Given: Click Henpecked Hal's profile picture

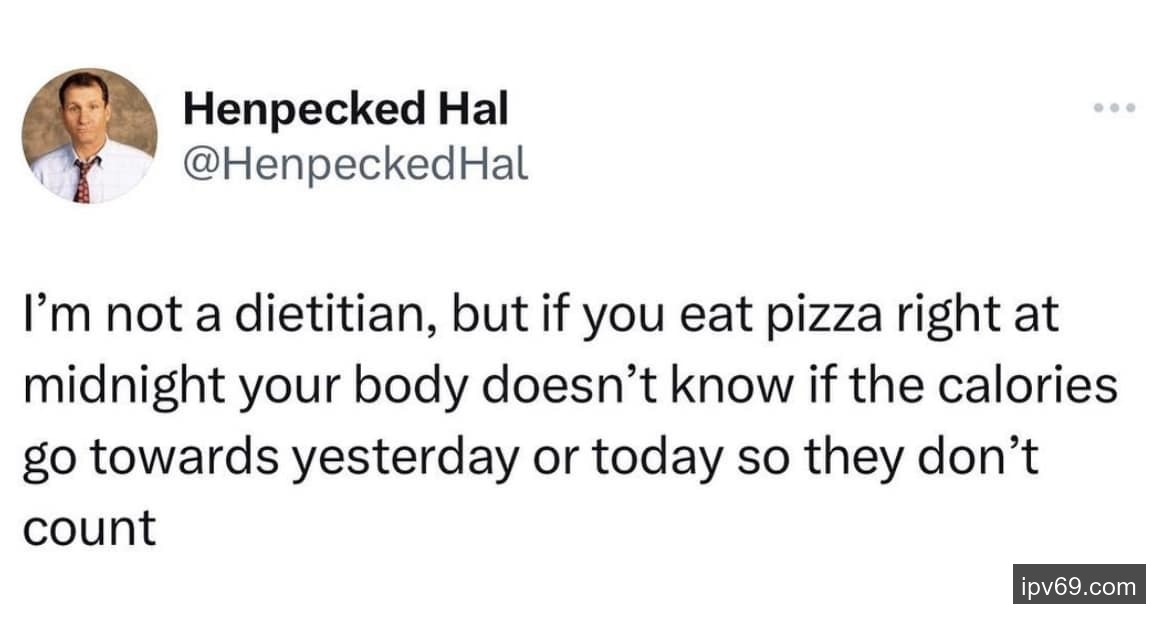Looking at the screenshot, I should 89,135.
